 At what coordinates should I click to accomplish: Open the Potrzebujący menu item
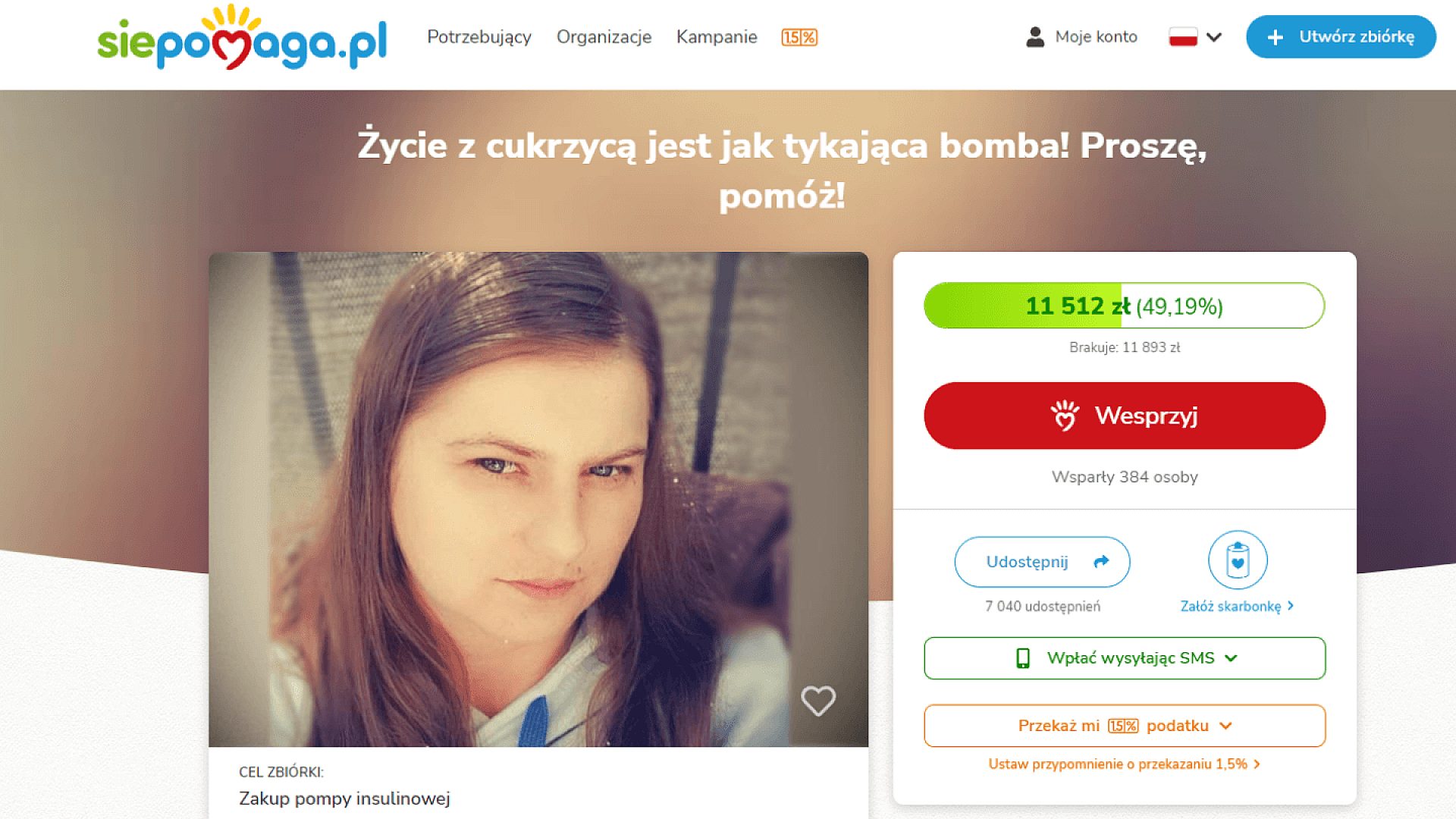pyautogui.click(x=479, y=37)
